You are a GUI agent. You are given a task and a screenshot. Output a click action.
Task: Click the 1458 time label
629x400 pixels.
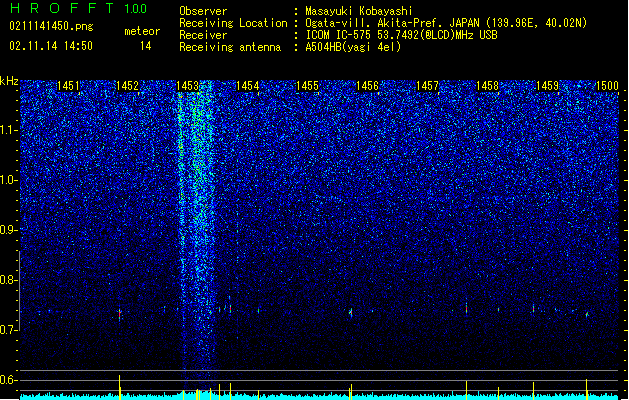pos(487,86)
